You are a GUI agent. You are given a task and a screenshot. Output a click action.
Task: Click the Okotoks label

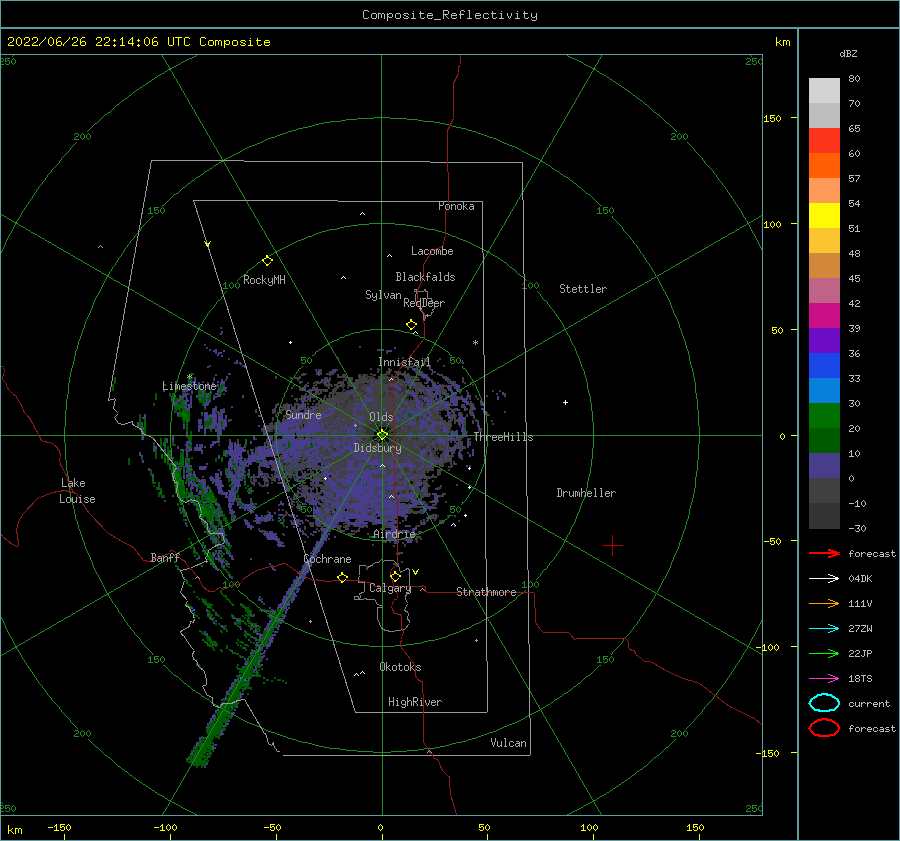(400, 667)
